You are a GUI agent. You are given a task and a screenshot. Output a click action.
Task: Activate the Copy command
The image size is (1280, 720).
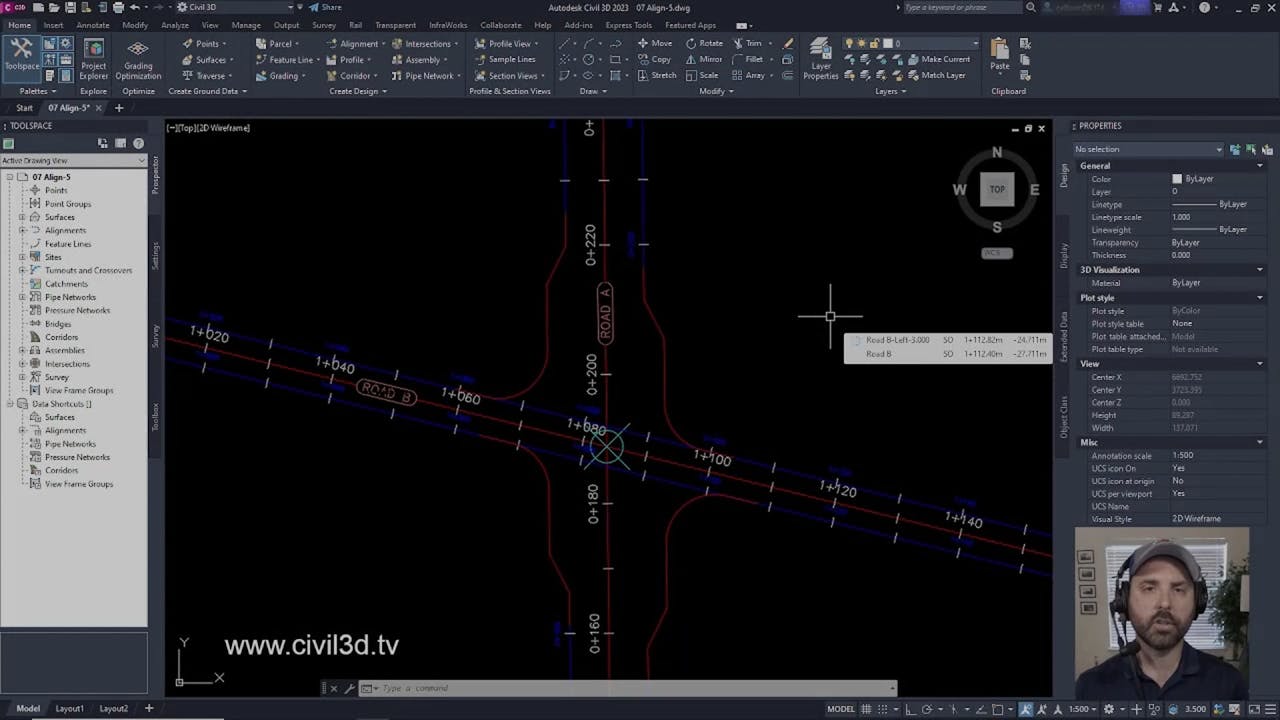pyautogui.click(x=660, y=59)
